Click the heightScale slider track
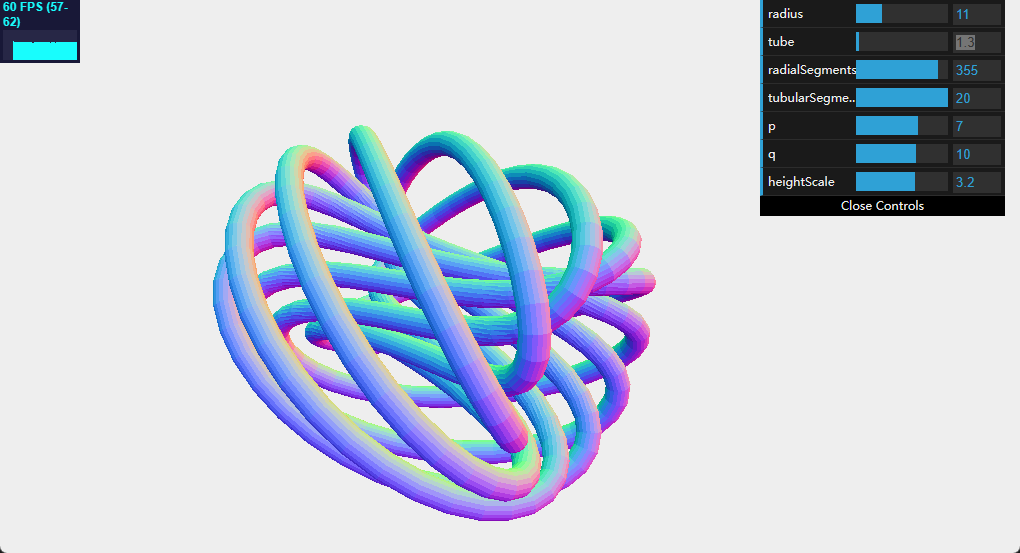 (901, 182)
